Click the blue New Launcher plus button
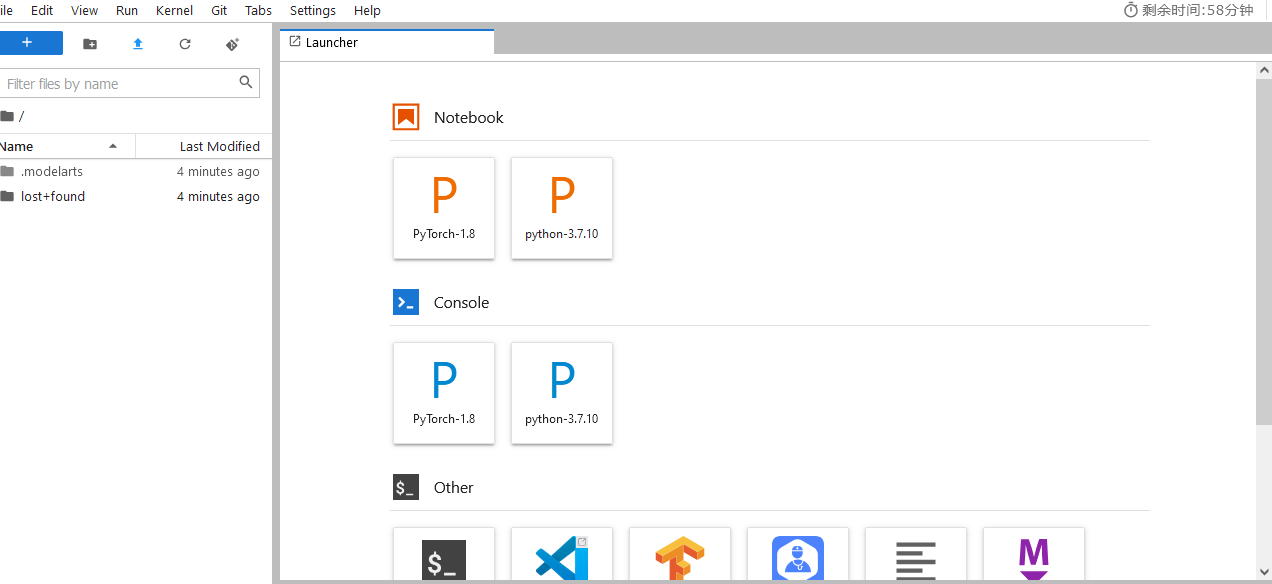 tap(30, 43)
